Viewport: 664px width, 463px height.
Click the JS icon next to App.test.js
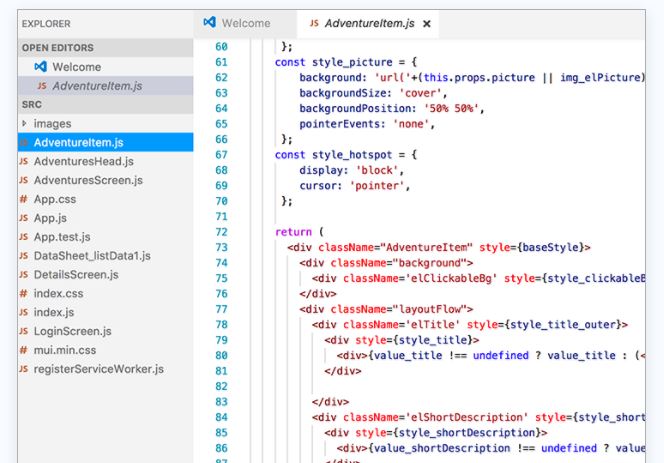coord(24,237)
